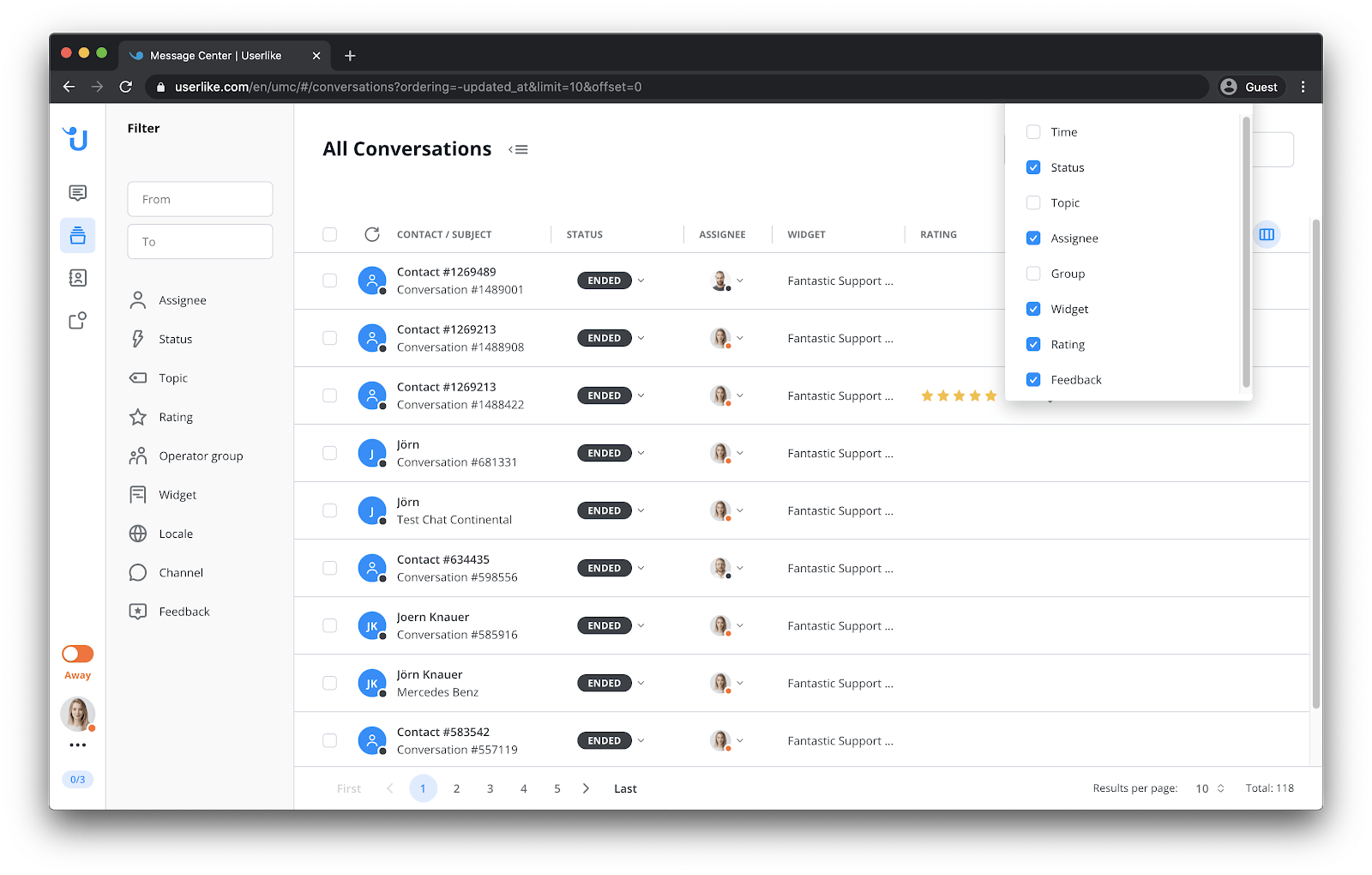
Task: Collapse filter panel icon beside All Conversations
Action: pos(518,149)
